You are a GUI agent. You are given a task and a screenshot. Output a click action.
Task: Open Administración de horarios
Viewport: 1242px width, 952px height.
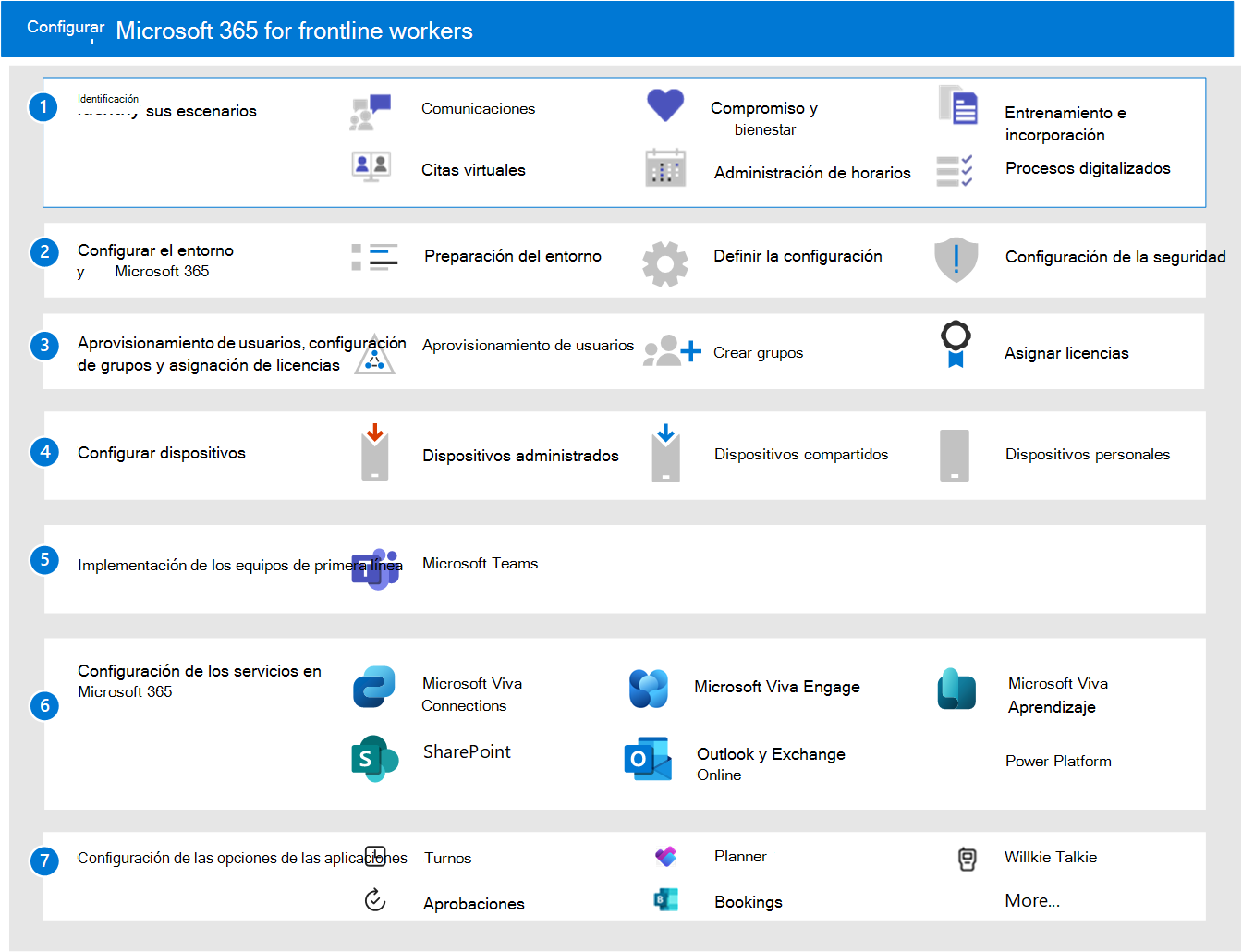pyautogui.click(x=812, y=173)
